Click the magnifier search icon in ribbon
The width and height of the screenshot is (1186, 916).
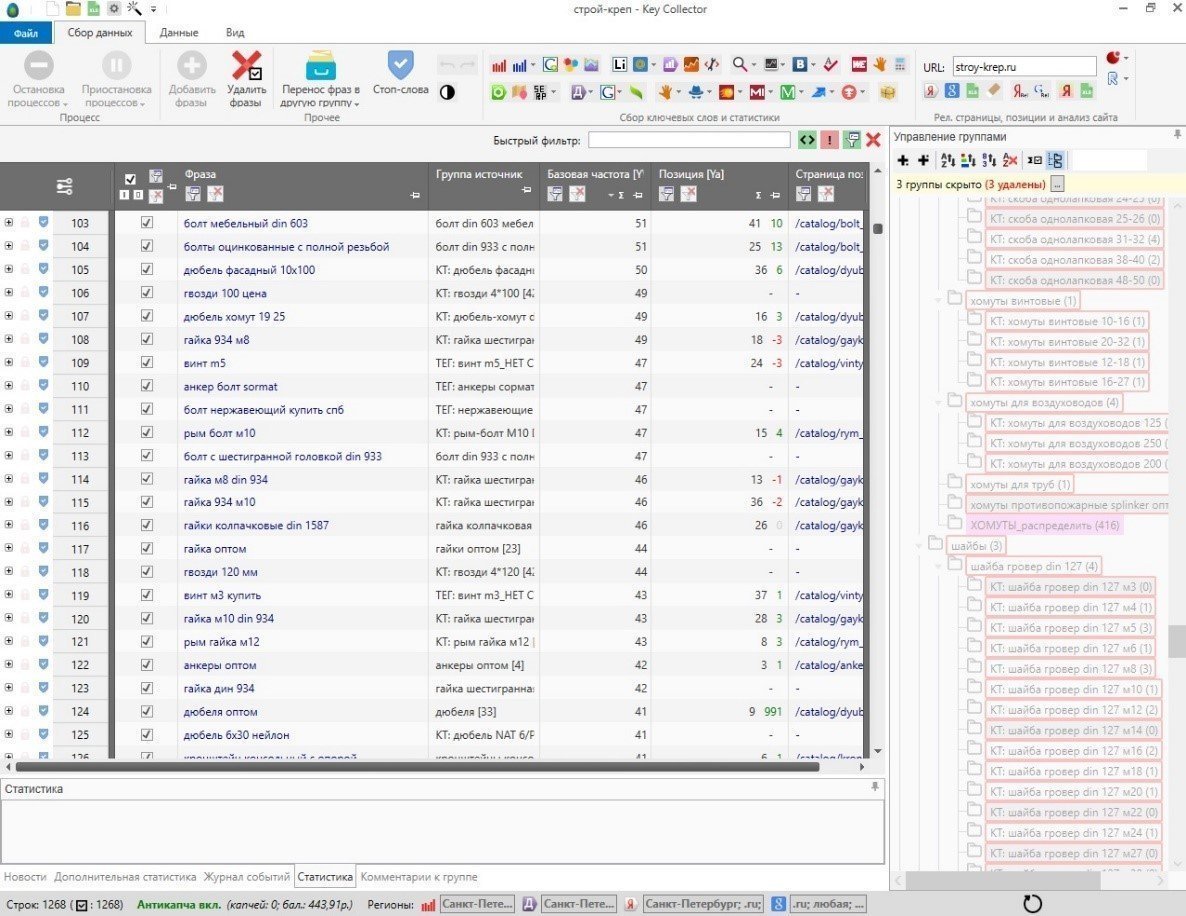739,65
